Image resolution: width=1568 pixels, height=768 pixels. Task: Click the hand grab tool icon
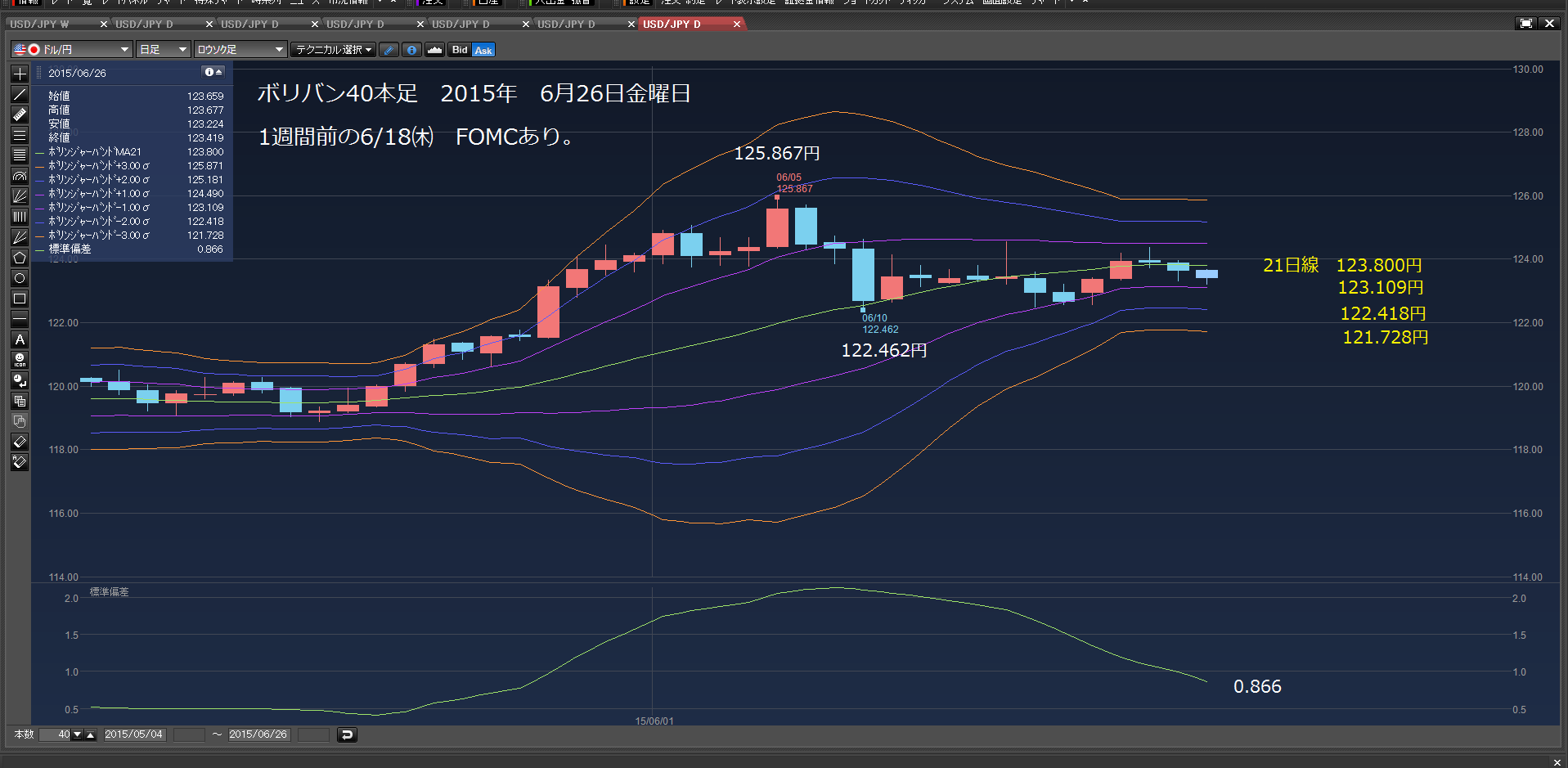pyautogui.click(x=20, y=421)
